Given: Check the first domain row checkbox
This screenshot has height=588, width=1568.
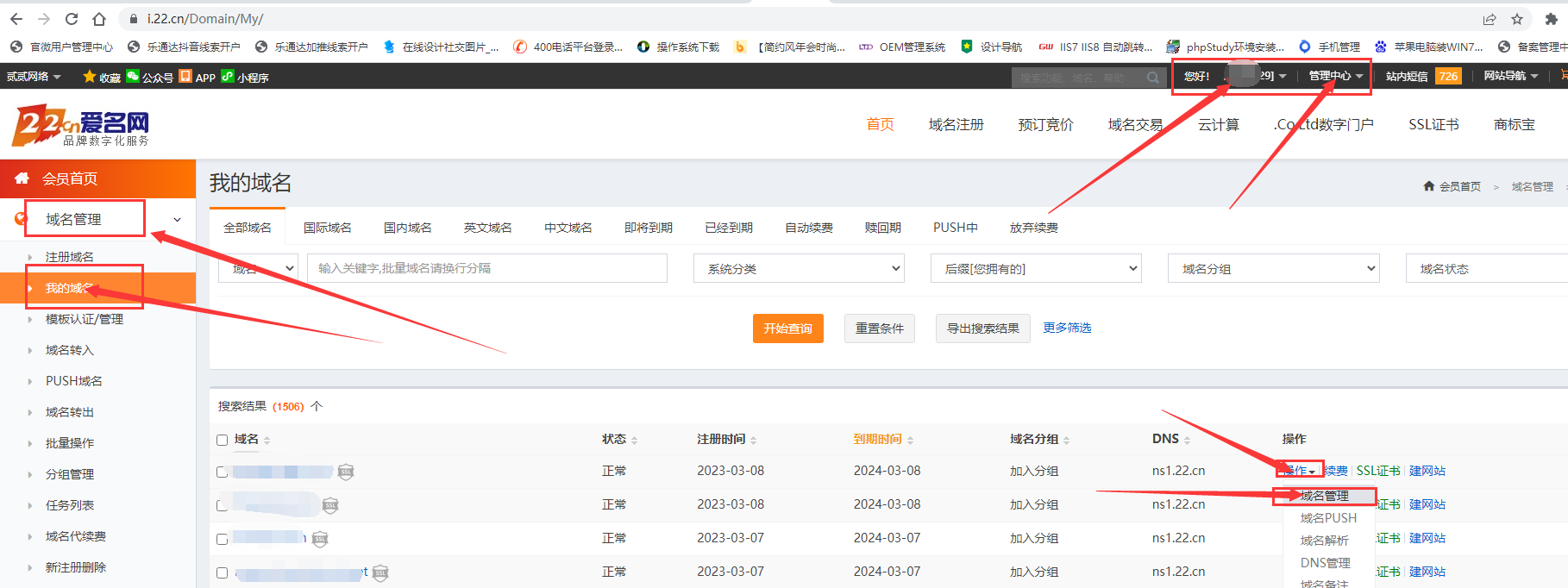Looking at the screenshot, I should [x=222, y=472].
